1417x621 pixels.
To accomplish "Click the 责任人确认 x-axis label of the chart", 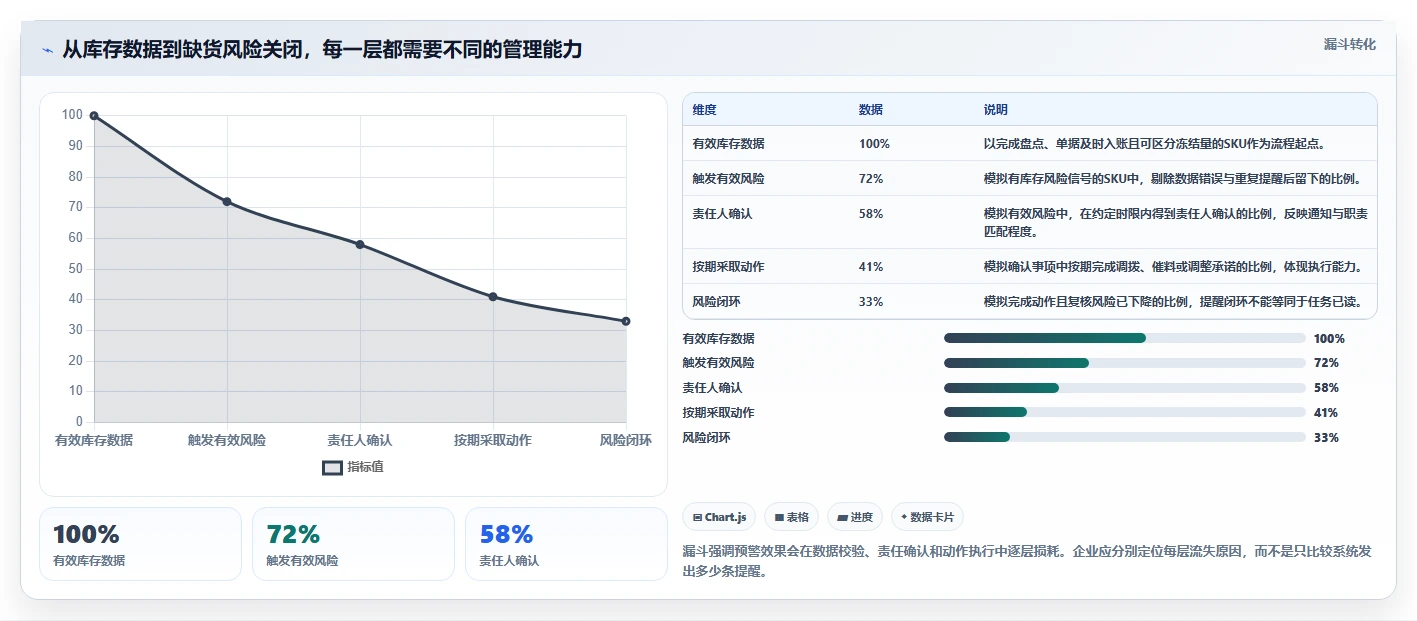I will click(360, 440).
